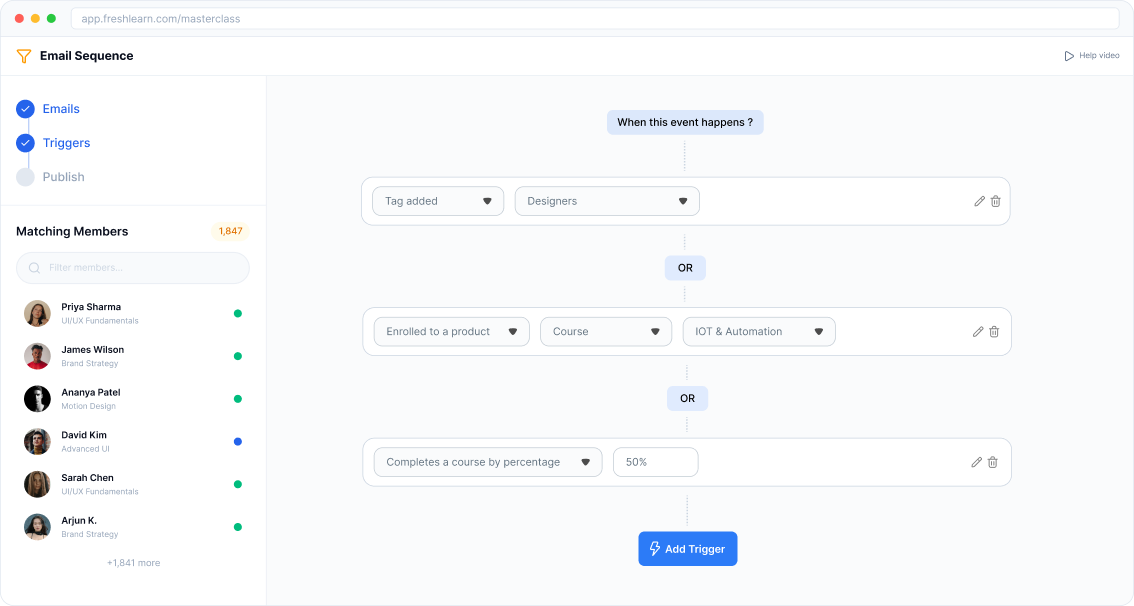Delete the Completes a course by percentage trigger
Screen dimensions: 1134x606
tap(993, 462)
